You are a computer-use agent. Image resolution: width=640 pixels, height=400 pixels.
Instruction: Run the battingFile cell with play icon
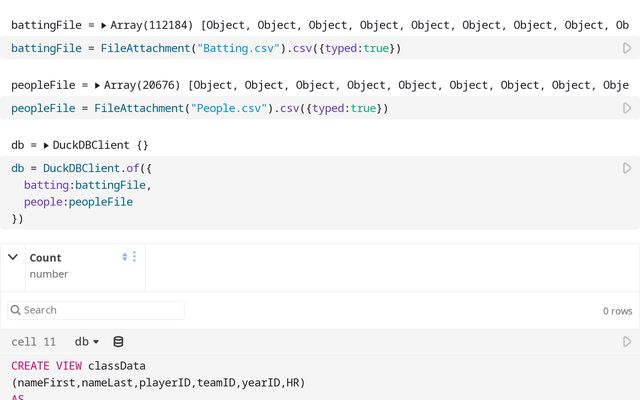coord(627,48)
